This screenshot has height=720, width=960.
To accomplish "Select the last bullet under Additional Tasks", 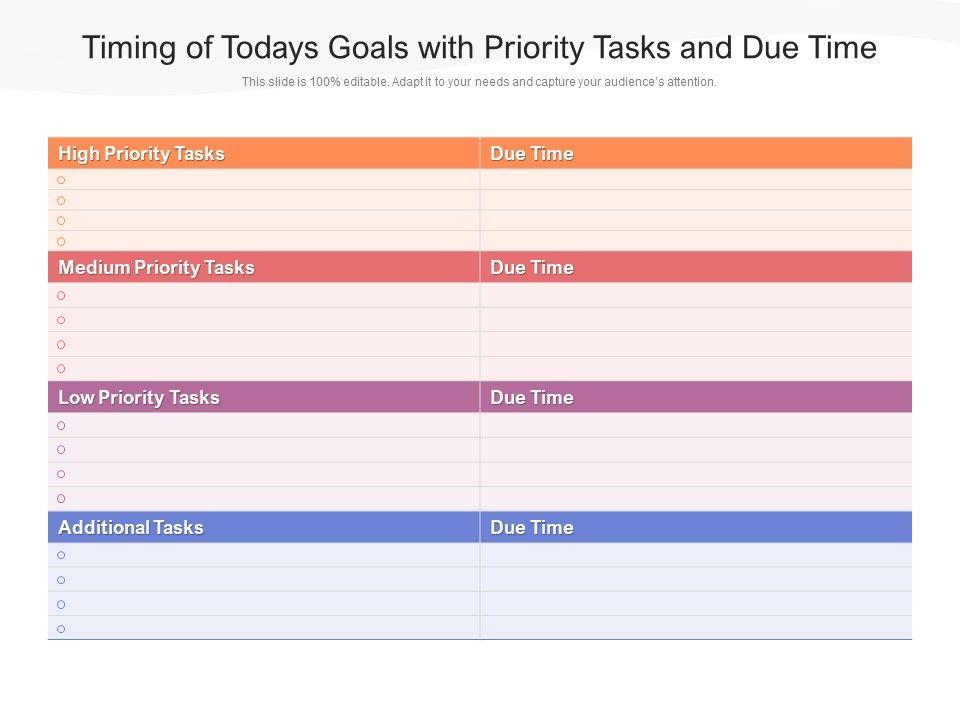I will click(61, 629).
